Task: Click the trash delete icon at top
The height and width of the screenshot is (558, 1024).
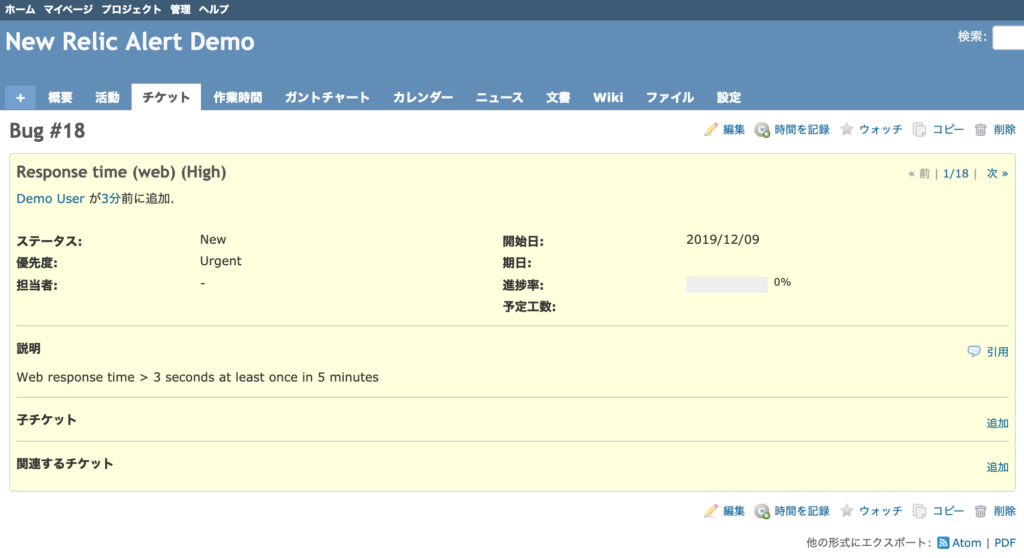Action: click(x=980, y=130)
